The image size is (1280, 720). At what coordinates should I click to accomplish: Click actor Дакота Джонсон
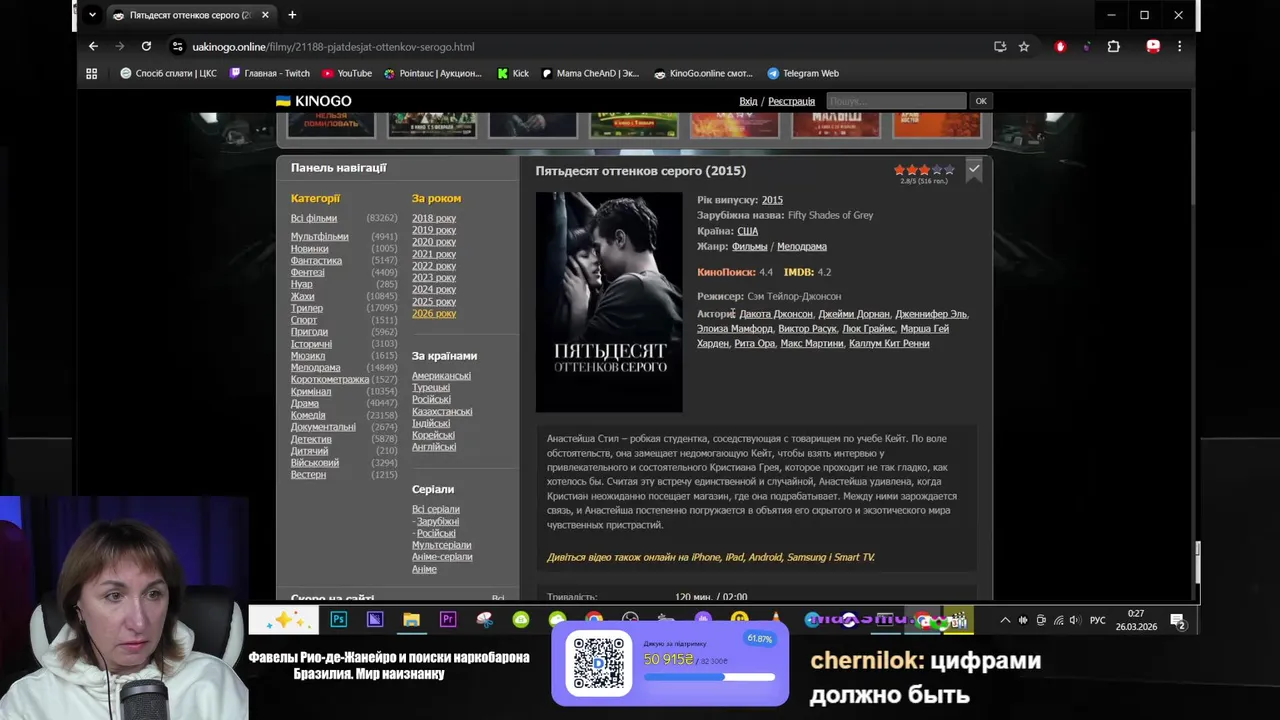776,314
